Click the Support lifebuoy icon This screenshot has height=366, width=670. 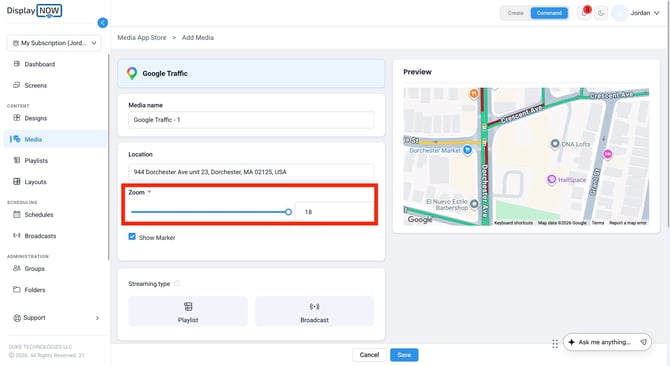click(x=17, y=318)
